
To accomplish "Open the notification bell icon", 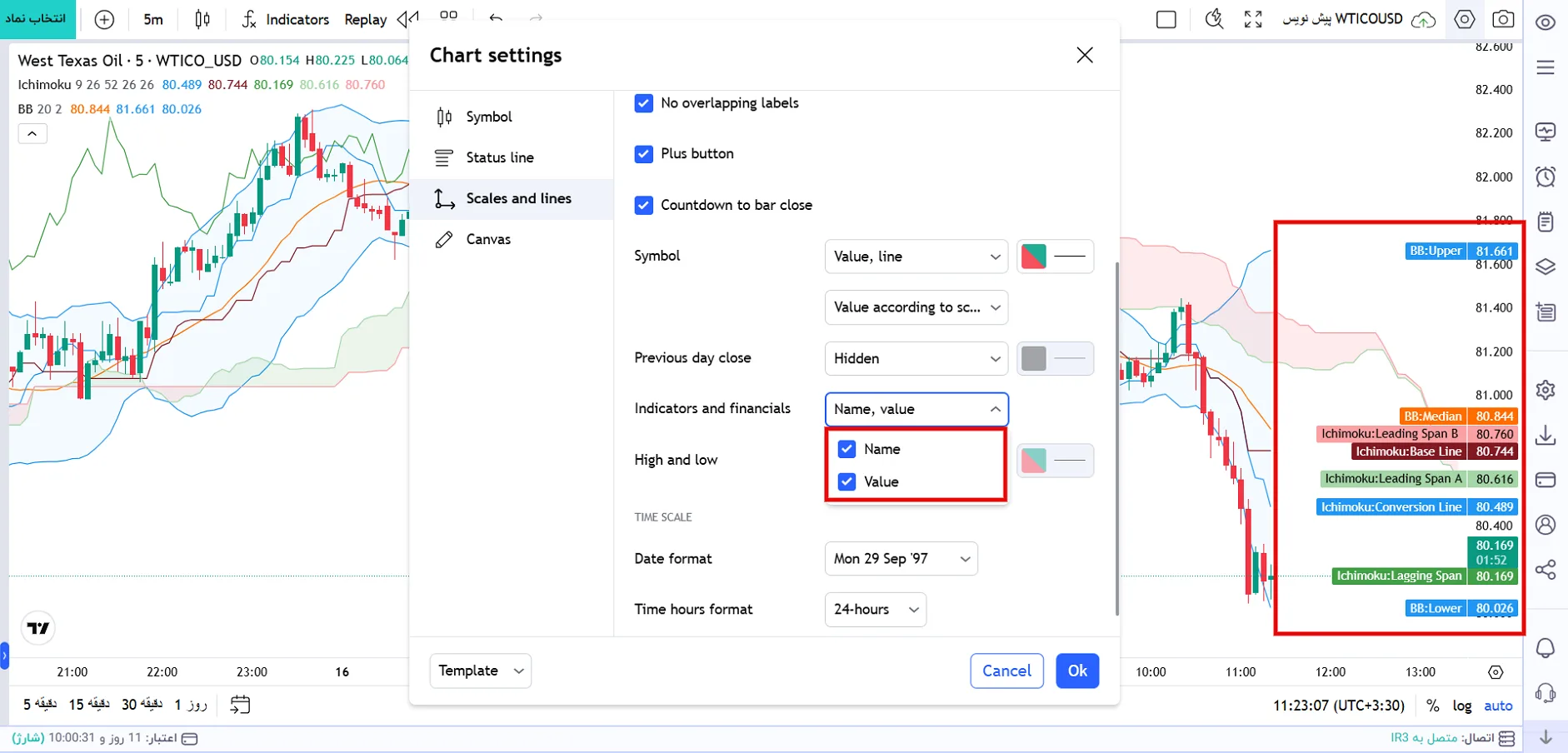I will (x=1546, y=648).
